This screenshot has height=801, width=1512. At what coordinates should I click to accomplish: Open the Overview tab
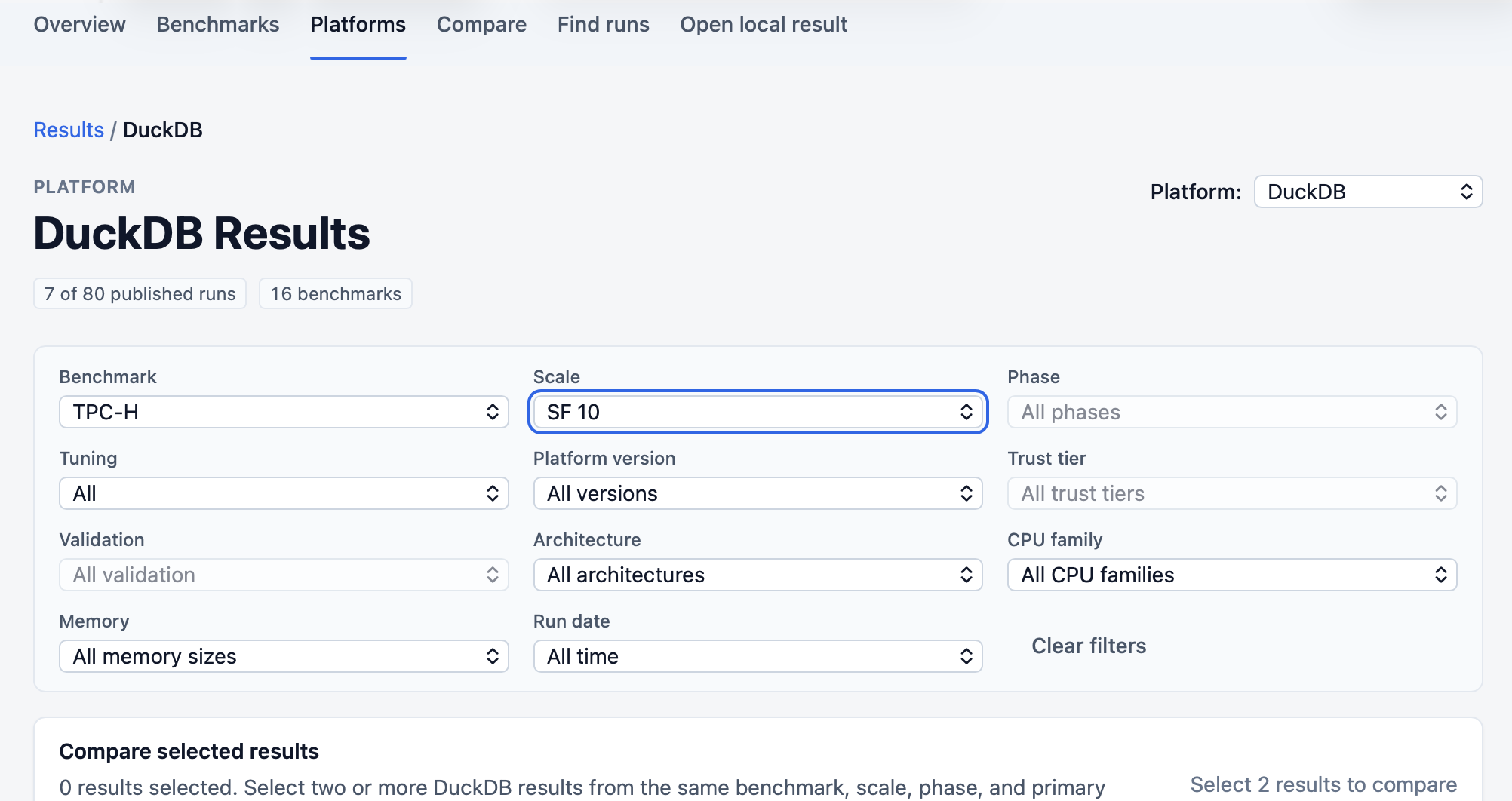coord(79,24)
